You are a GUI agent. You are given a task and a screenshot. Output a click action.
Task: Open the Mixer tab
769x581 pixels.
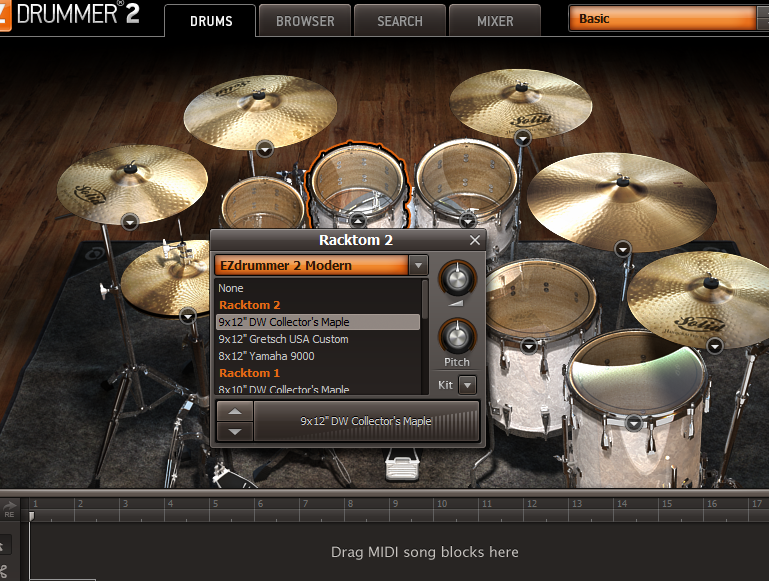click(x=495, y=21)
